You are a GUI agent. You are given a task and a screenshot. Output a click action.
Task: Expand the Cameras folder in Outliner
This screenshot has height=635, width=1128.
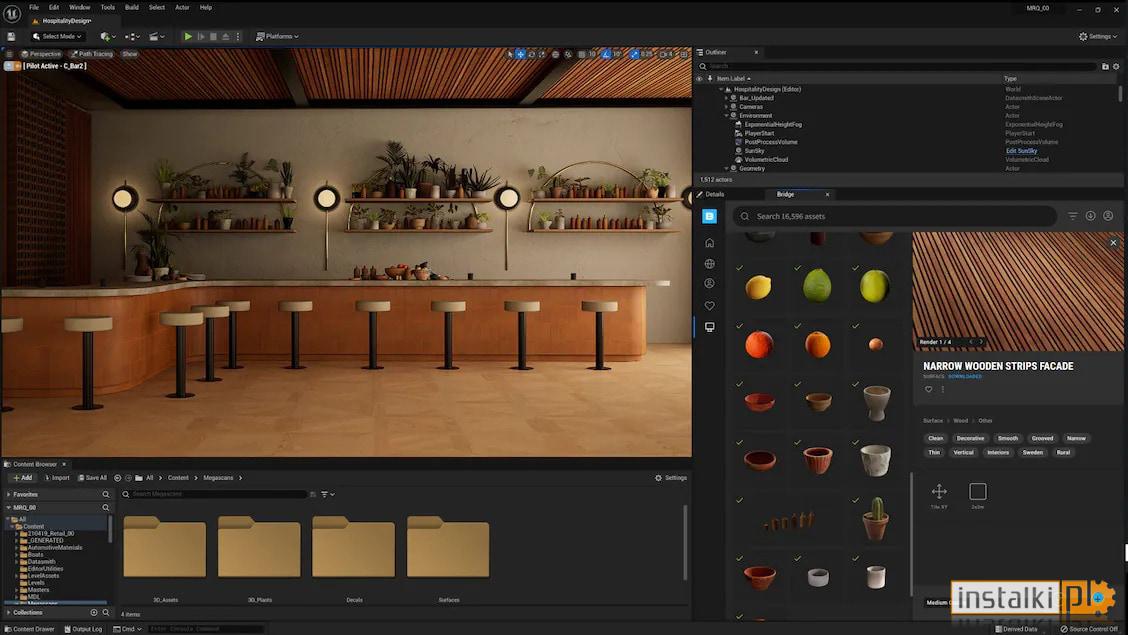click(726, 106)
